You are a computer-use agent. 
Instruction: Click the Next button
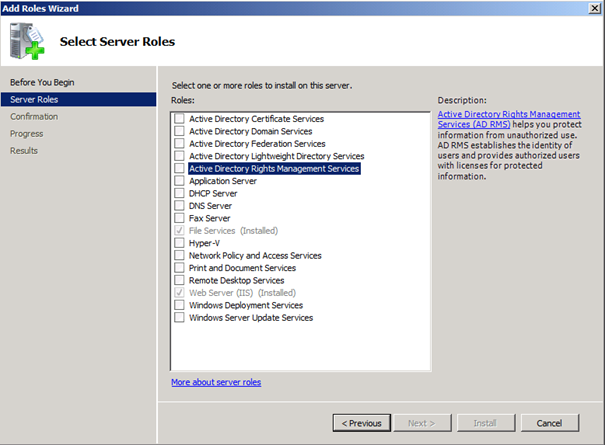click(422, 423)
